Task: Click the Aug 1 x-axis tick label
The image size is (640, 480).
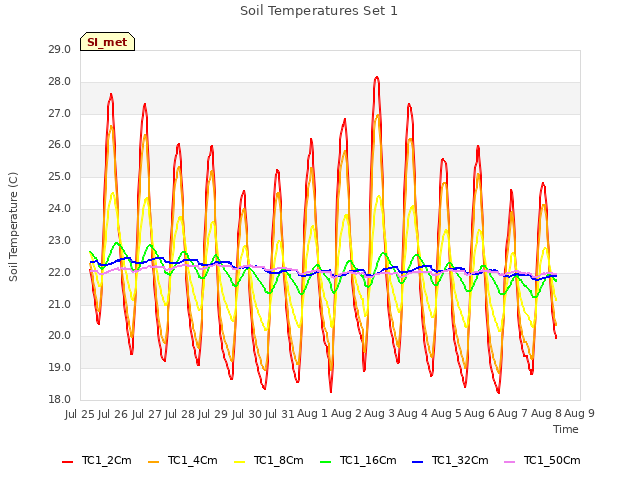Action: (313, 413)
